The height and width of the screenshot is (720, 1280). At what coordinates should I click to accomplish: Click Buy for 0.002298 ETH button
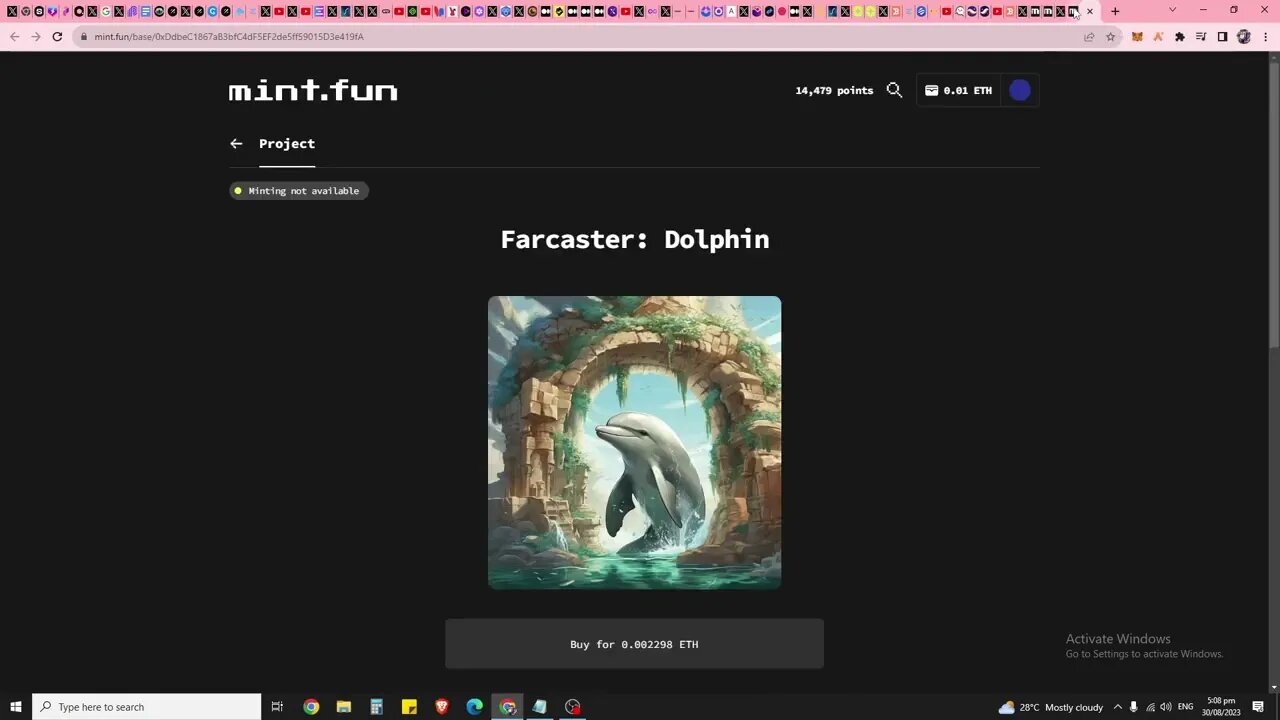point(634,644)
